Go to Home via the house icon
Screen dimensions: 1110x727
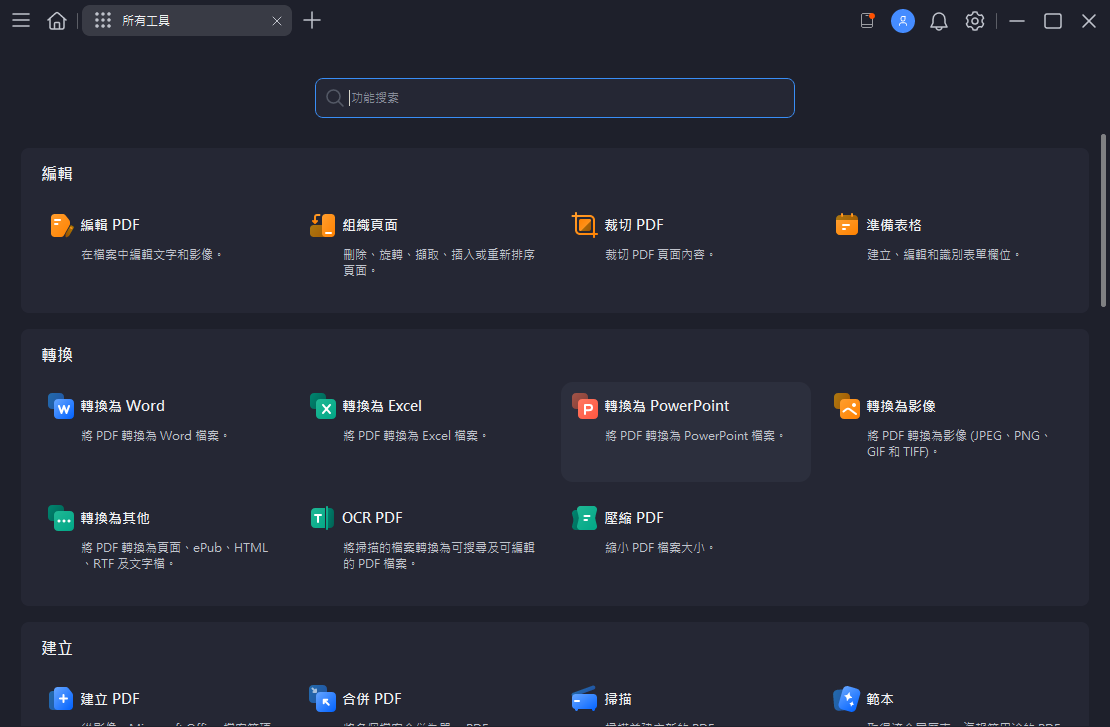click(57, 21)
